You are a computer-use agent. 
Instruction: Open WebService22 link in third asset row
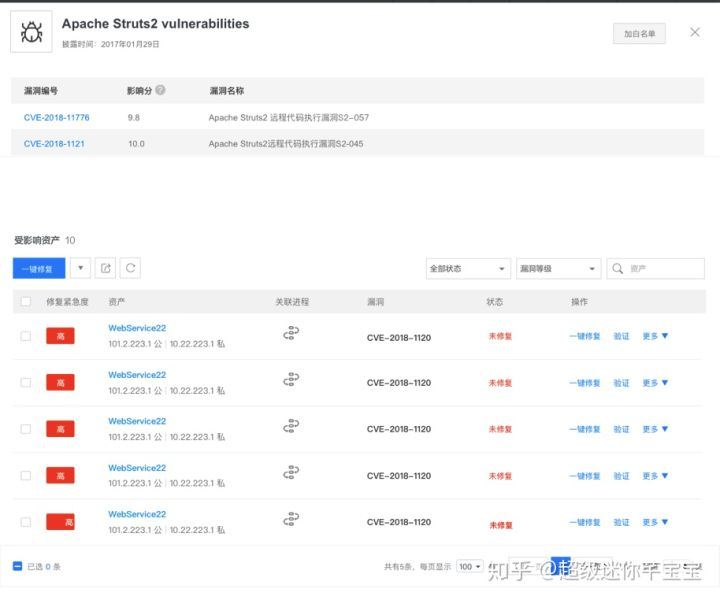[137, 421]
